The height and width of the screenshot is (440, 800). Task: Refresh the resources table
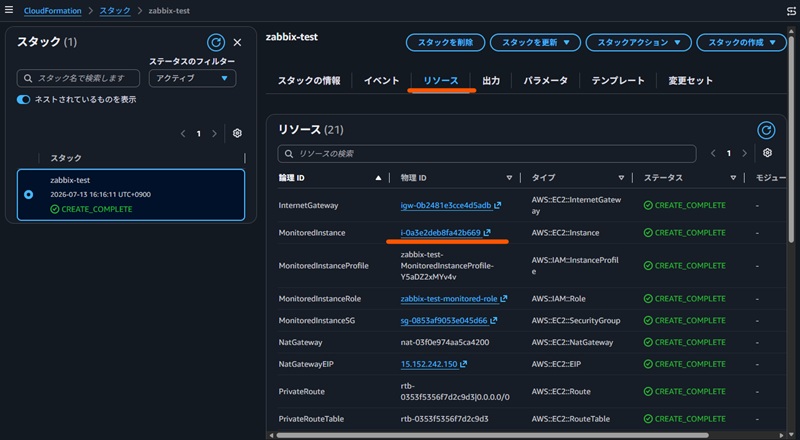[766, 130]
